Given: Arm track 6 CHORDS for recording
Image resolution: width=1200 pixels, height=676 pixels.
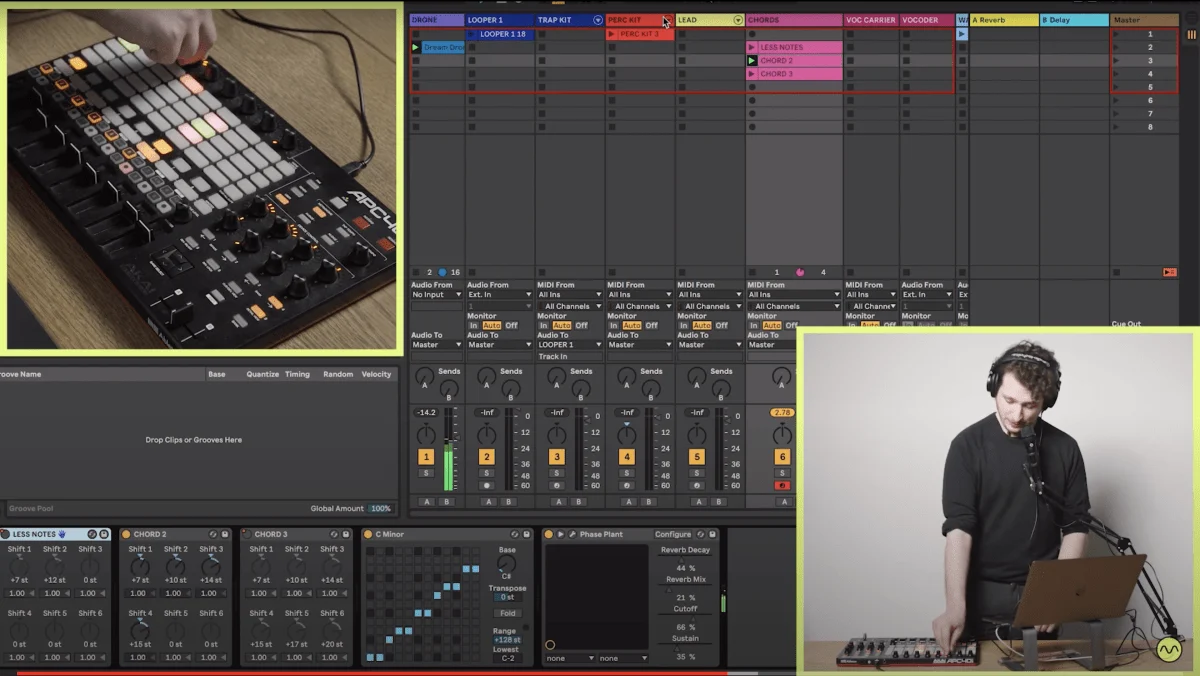Looking at the screenshot, I should [782, 485].
